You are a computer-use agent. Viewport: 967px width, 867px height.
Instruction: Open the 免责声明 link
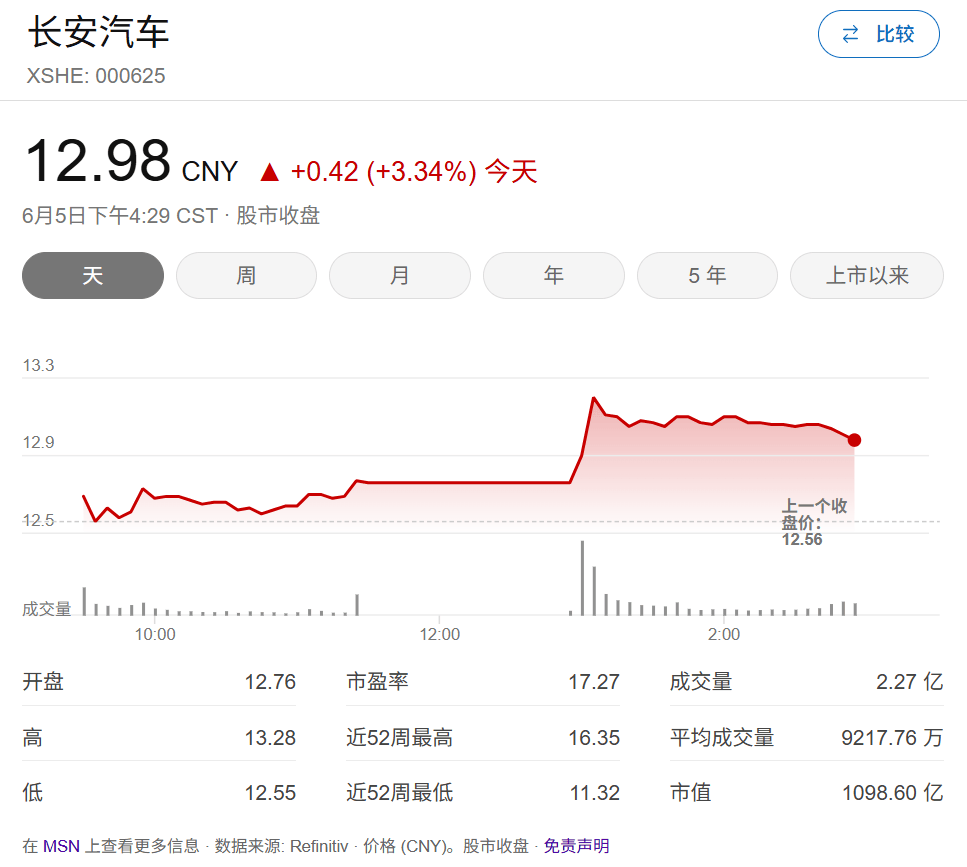(x=576, y=846)
